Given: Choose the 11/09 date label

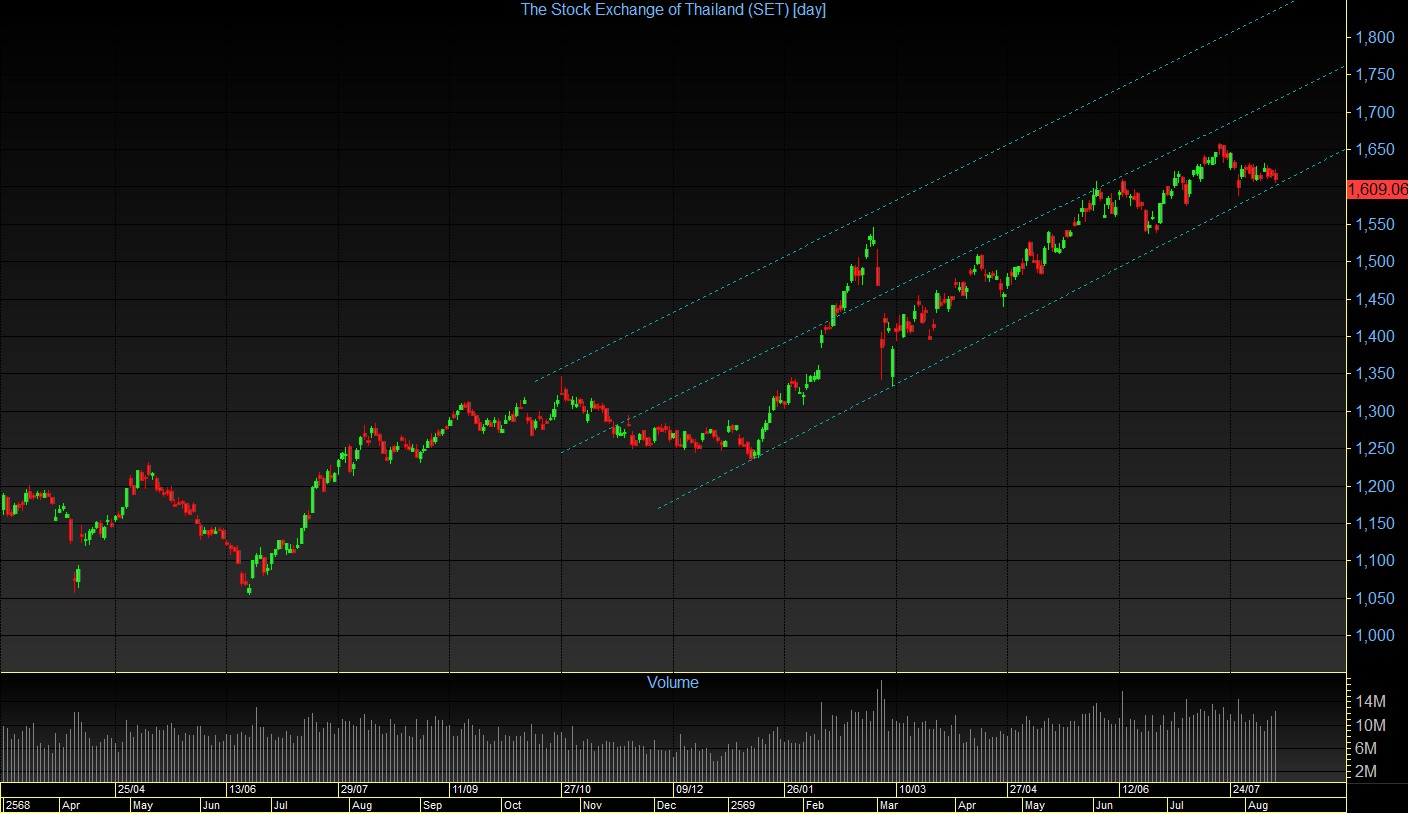Looking at the screenshot, I should [x=465, y=789].
